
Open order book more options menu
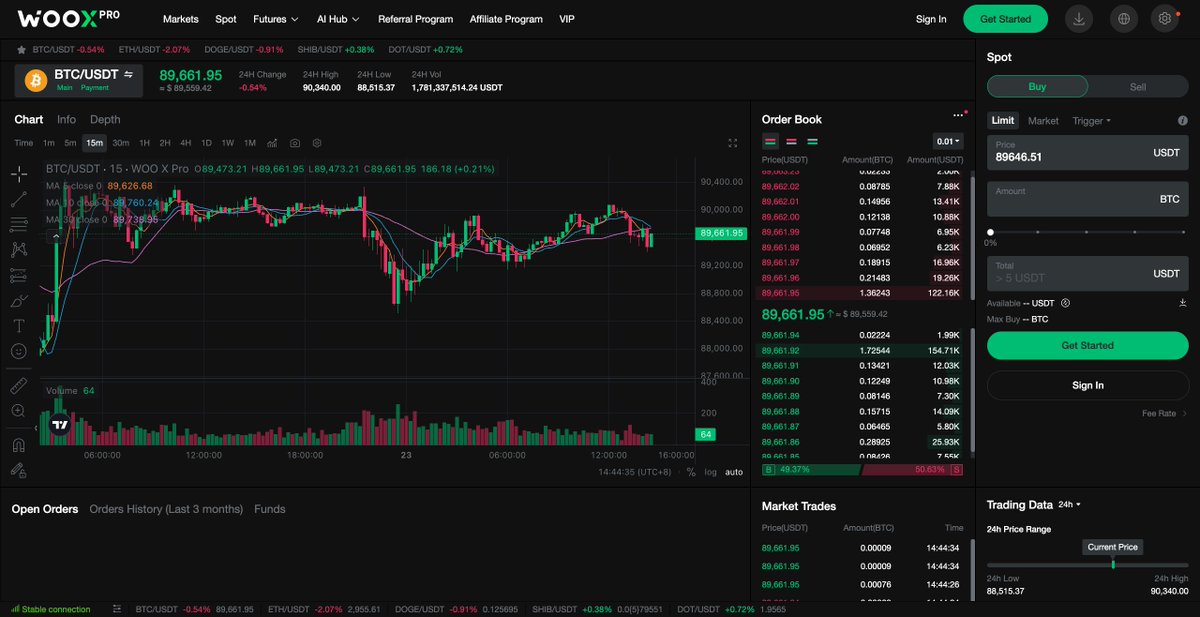click(959, 116)
